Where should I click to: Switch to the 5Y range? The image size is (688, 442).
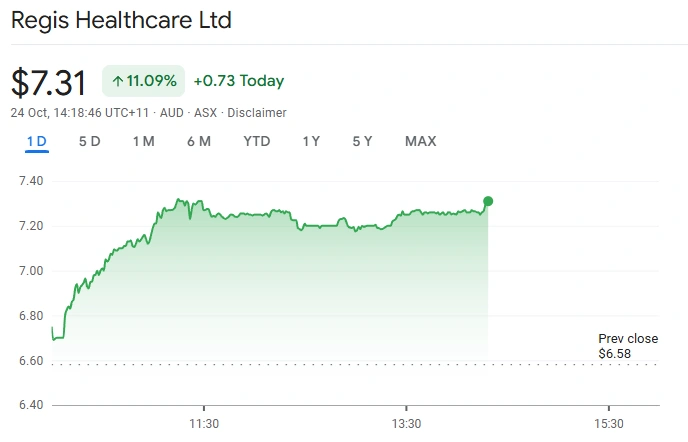[362, 141]
